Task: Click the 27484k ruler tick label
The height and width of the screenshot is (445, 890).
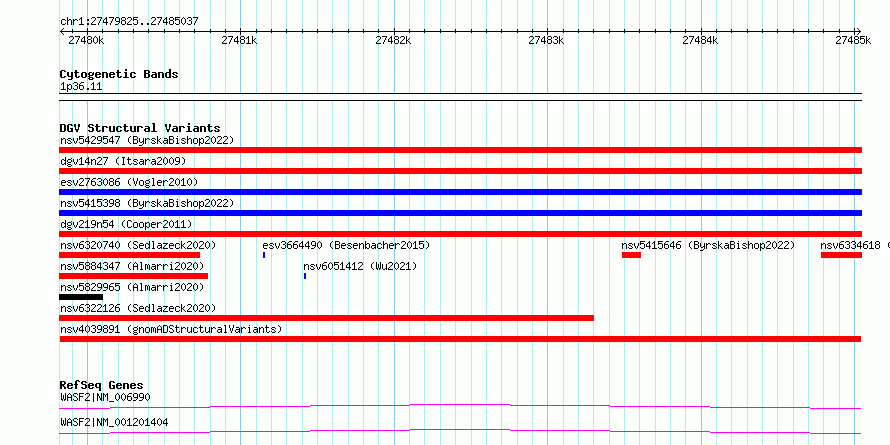Action: [x=700, y=40]
